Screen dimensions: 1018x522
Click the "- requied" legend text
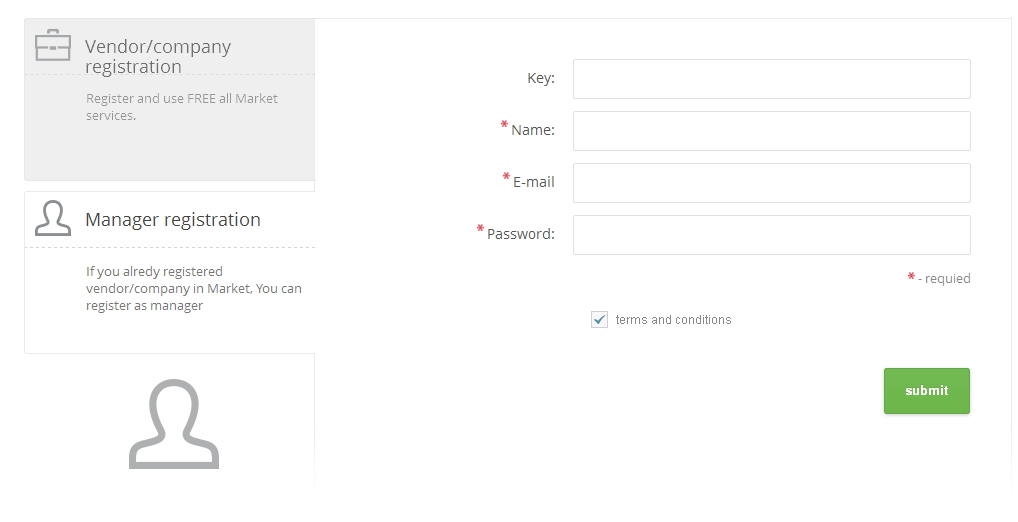coord(945,279)
